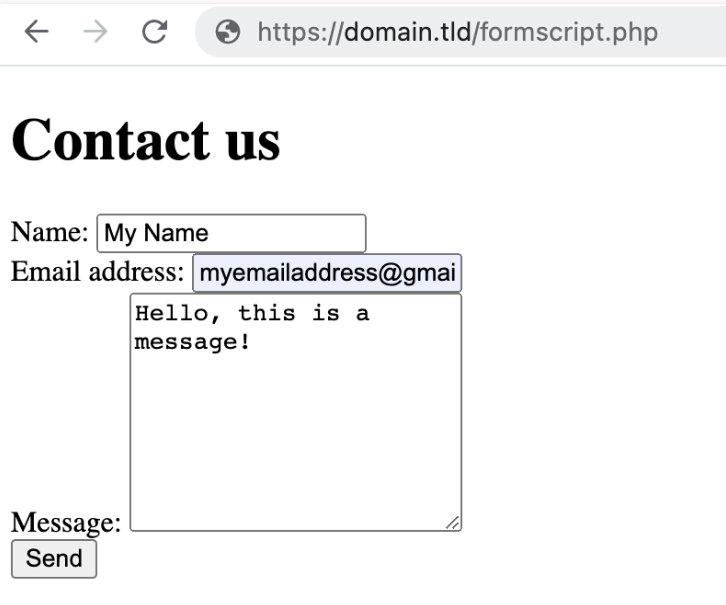Focus the Email address input field
This screenshot has width=726, height=605.
click(x=327, y=273)
